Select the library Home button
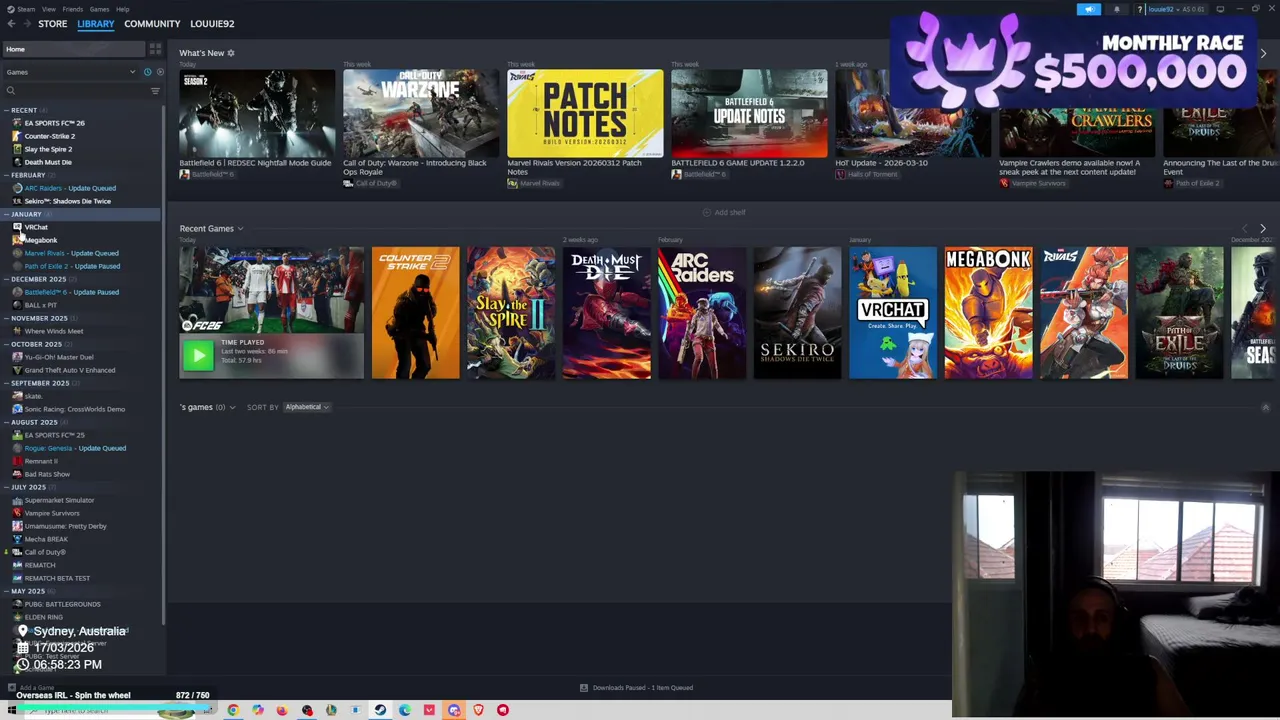The image size is (1280, 720). (x=73, y=49)
